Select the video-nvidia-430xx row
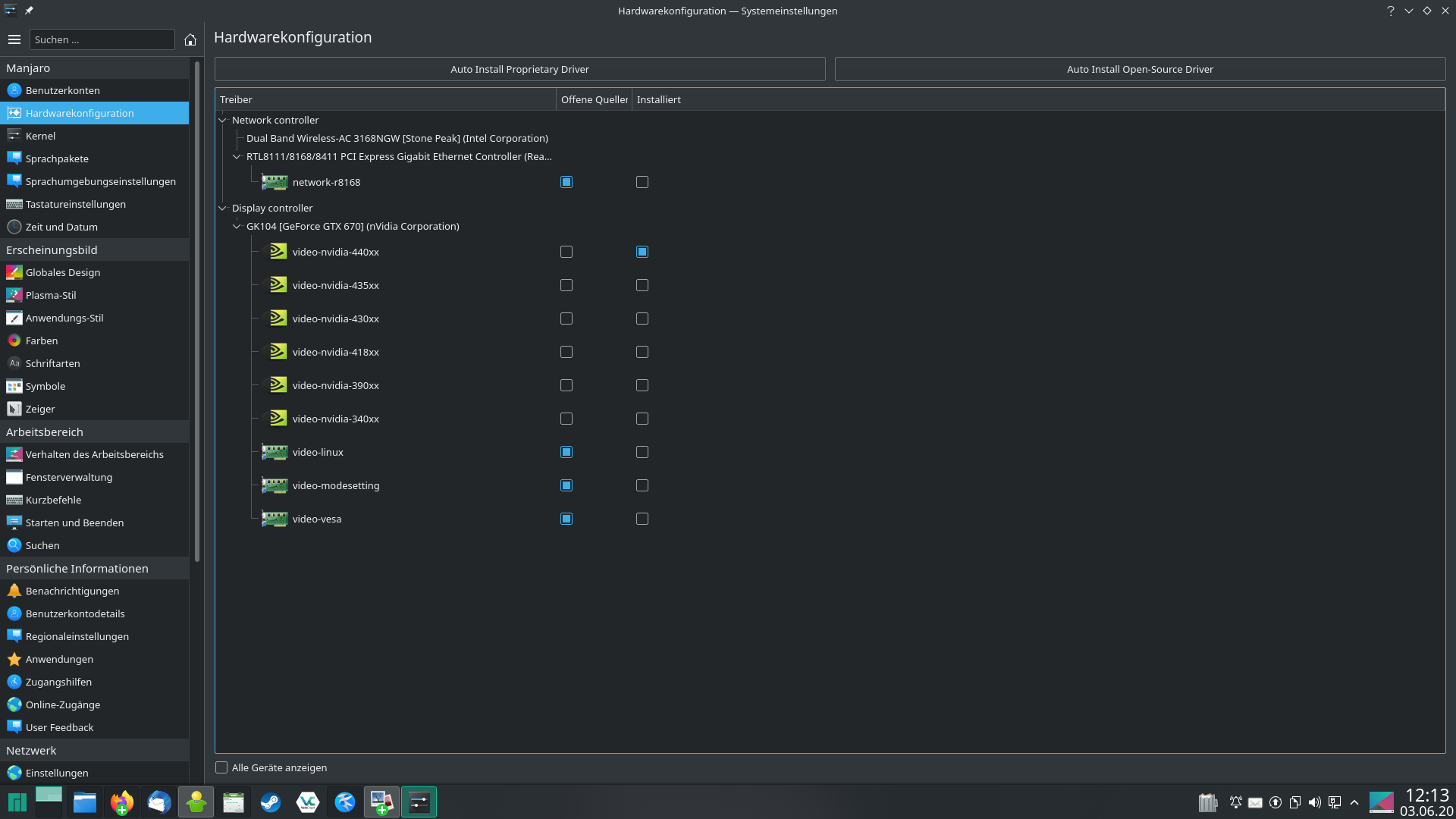The width and height of the screenshot is (1456, 819). (335, 318)
